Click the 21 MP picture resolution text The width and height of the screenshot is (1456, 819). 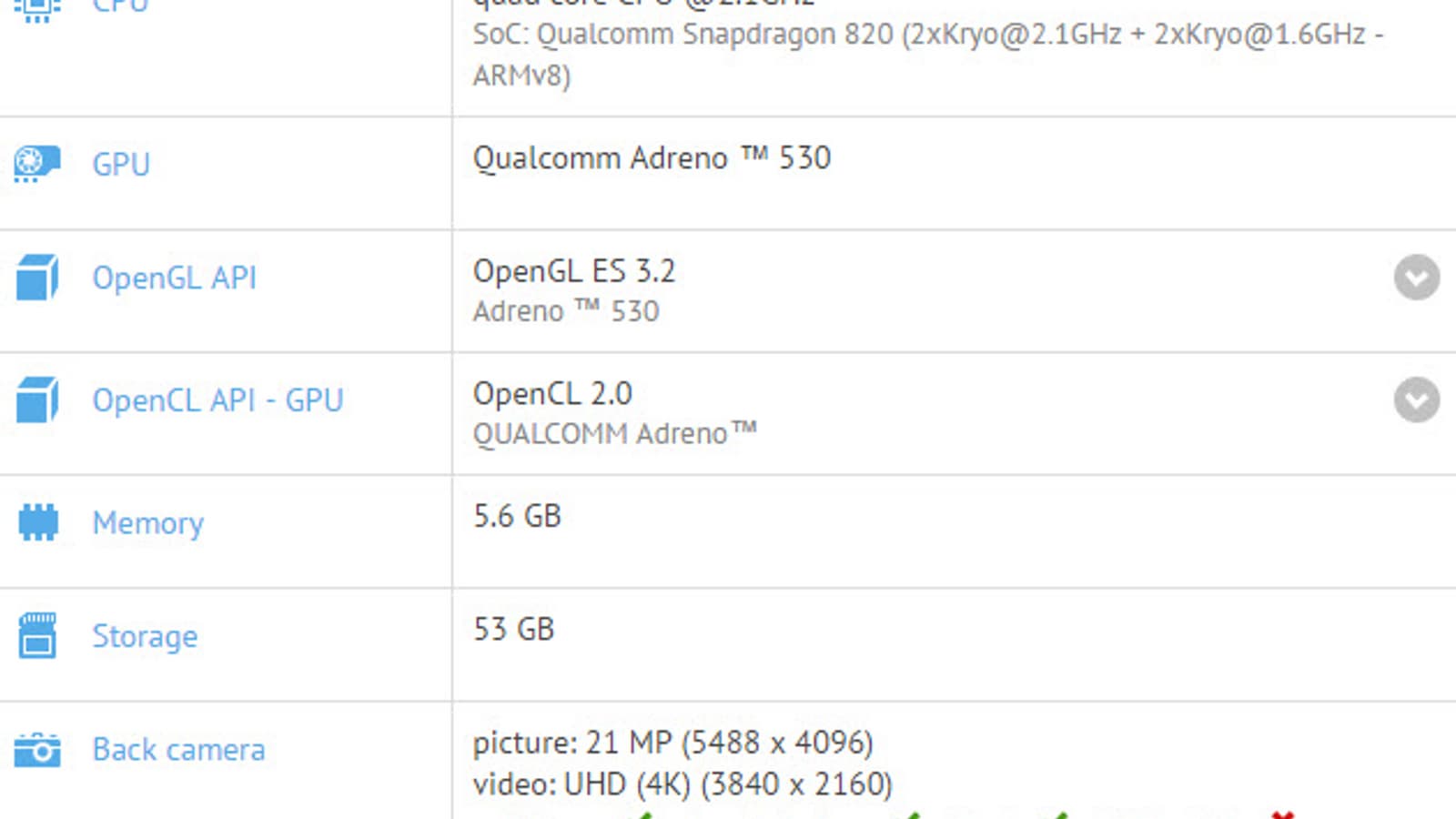point(672,743)
